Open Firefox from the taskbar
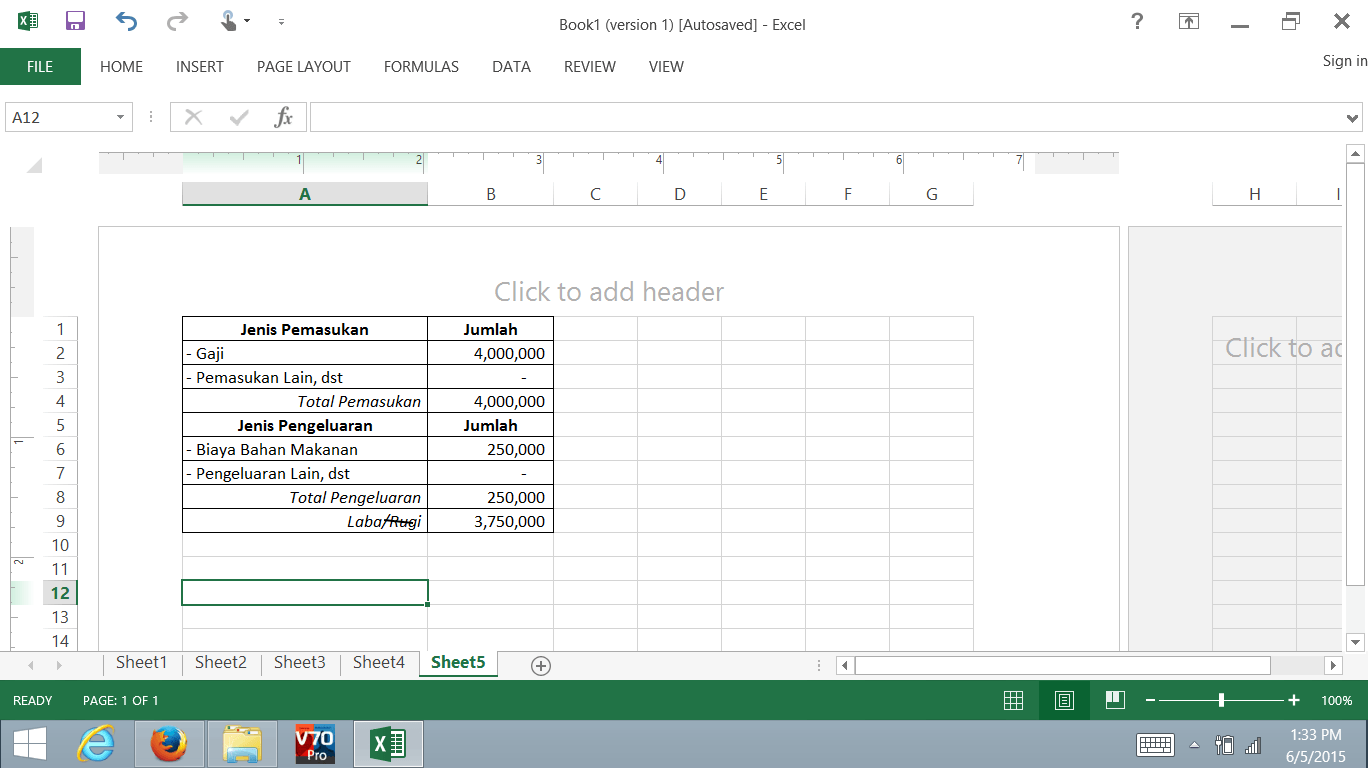 [170, 745]
